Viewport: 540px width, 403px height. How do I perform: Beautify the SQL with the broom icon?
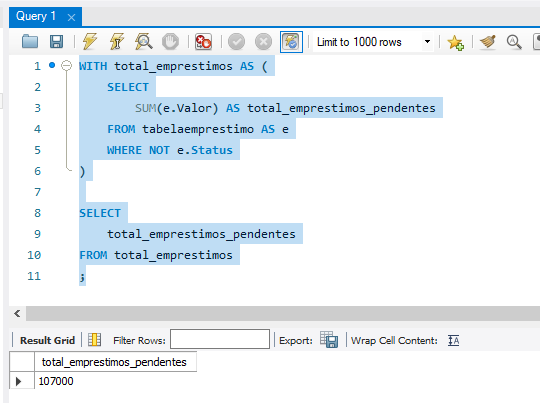tap(488, 42)
